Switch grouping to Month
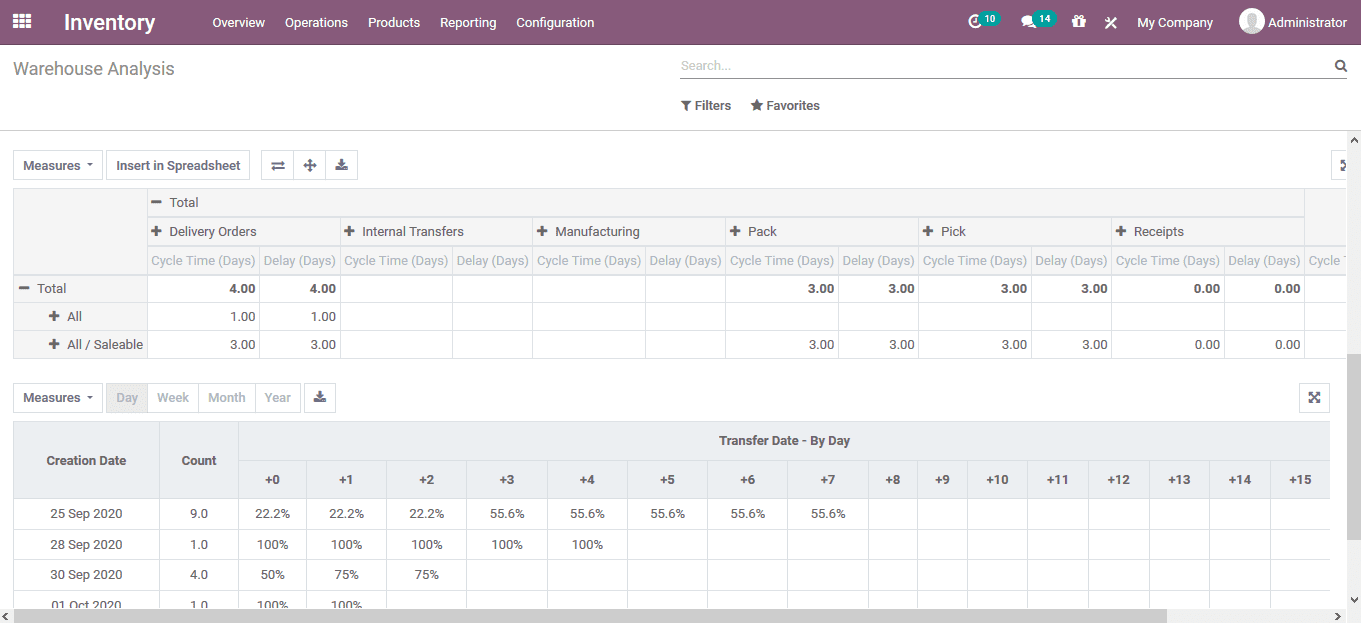 point(226,397)
